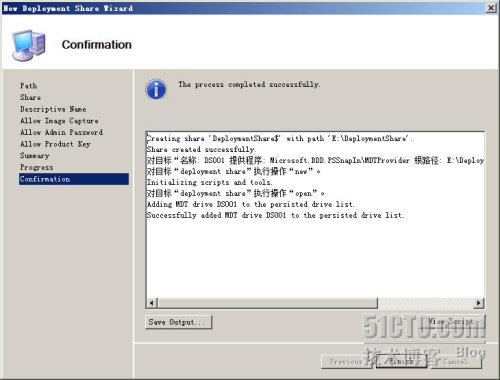Viewport: 500px width, 380px height.
Task: Click the 'deployment share' "open" output line
Action: (235, 193)
